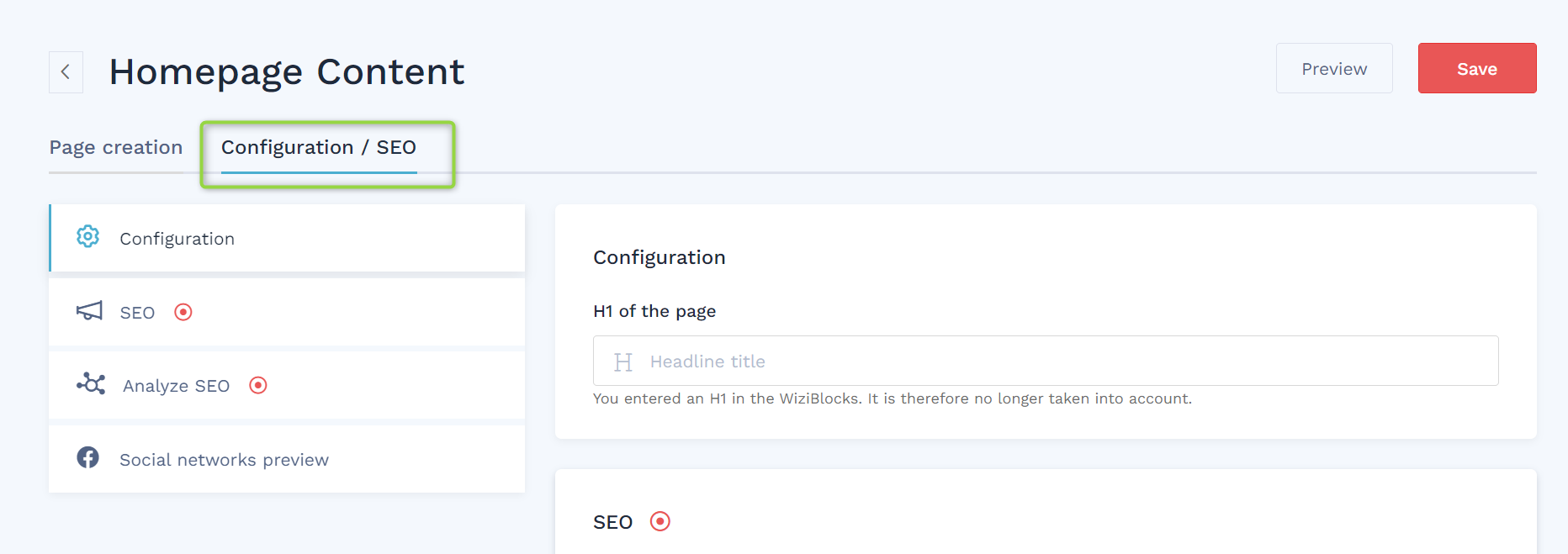1568x554 pixels.
Task: Click the SEO megaphone icon
Action: [x=89, y=311]
